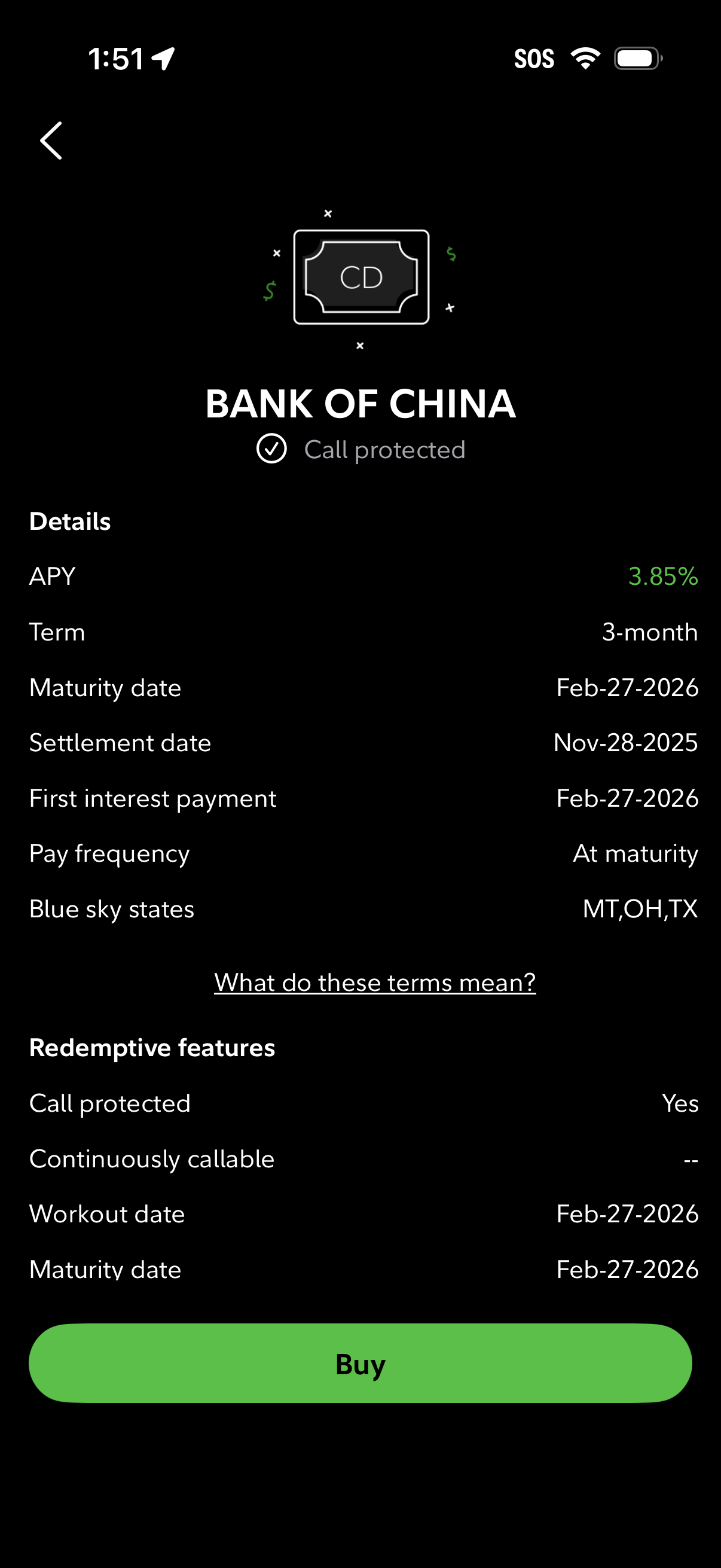Tap the back arrow icon
The height and width of the screenshot is (1568, 721).
[51, 141]
